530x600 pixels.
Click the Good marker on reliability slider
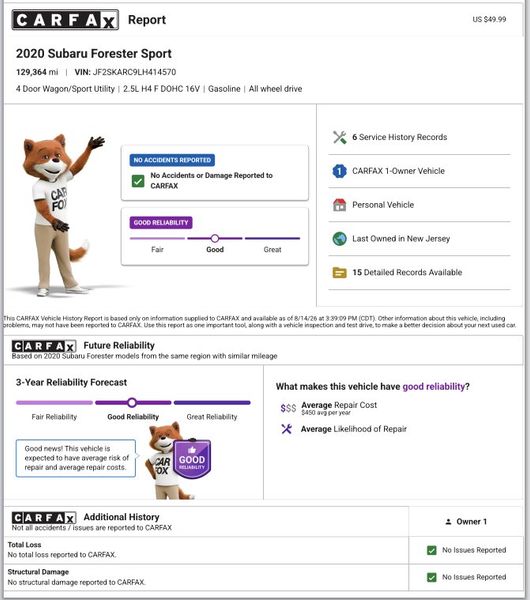coord(215,238)
